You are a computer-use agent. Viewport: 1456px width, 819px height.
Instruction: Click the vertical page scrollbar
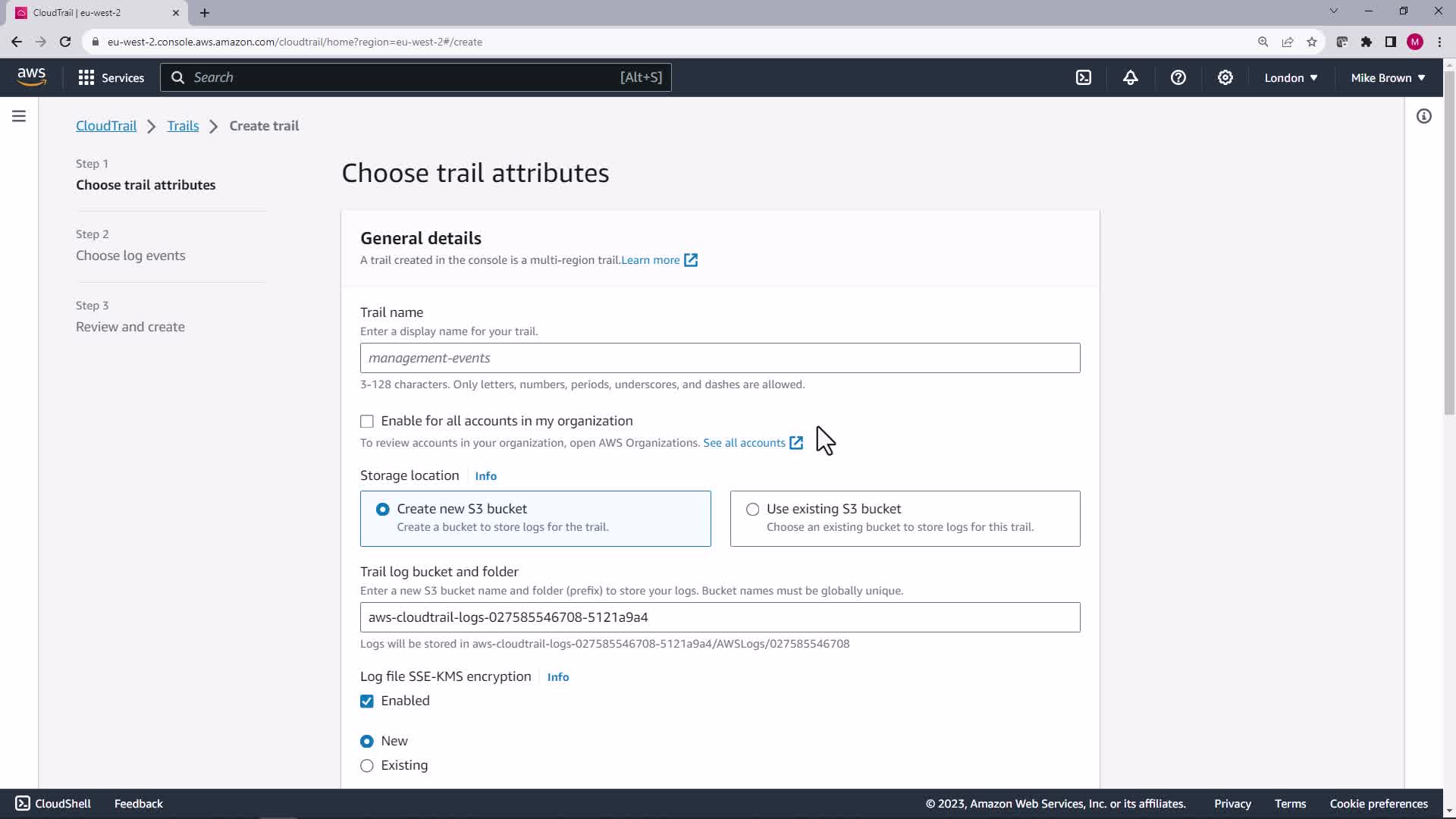click(x=1448, y=243)
